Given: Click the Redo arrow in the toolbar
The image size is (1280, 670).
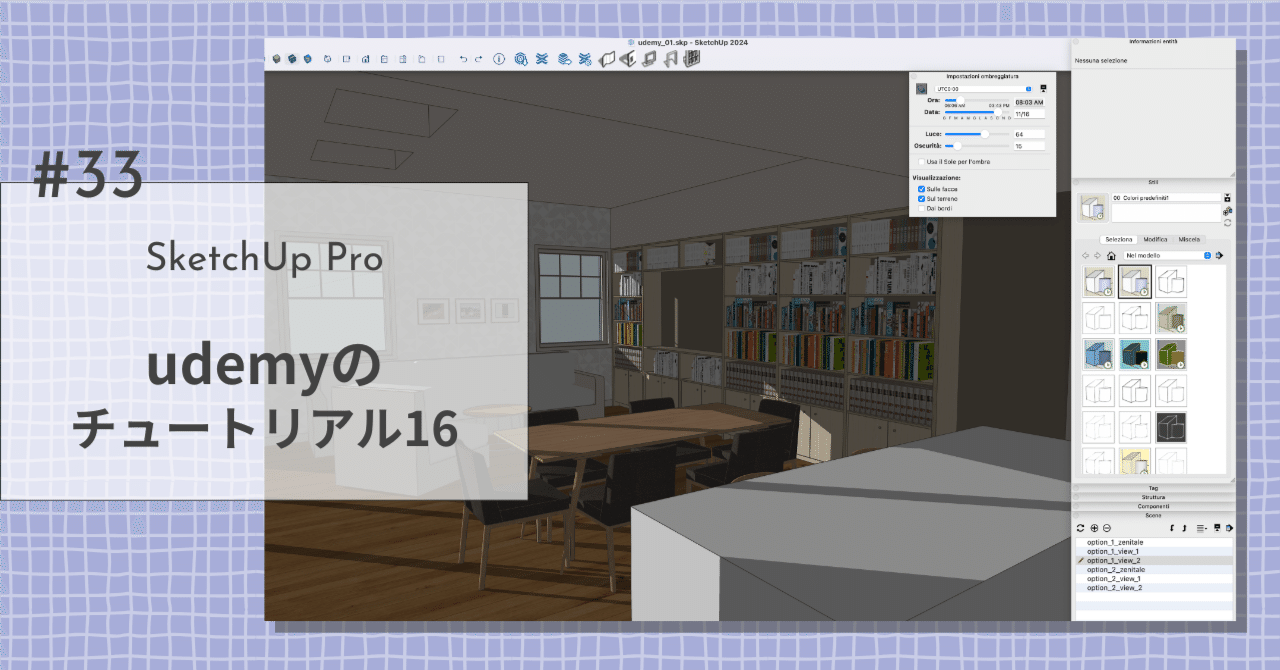Looking at the screenshot, I should click(x=479, y=58).
